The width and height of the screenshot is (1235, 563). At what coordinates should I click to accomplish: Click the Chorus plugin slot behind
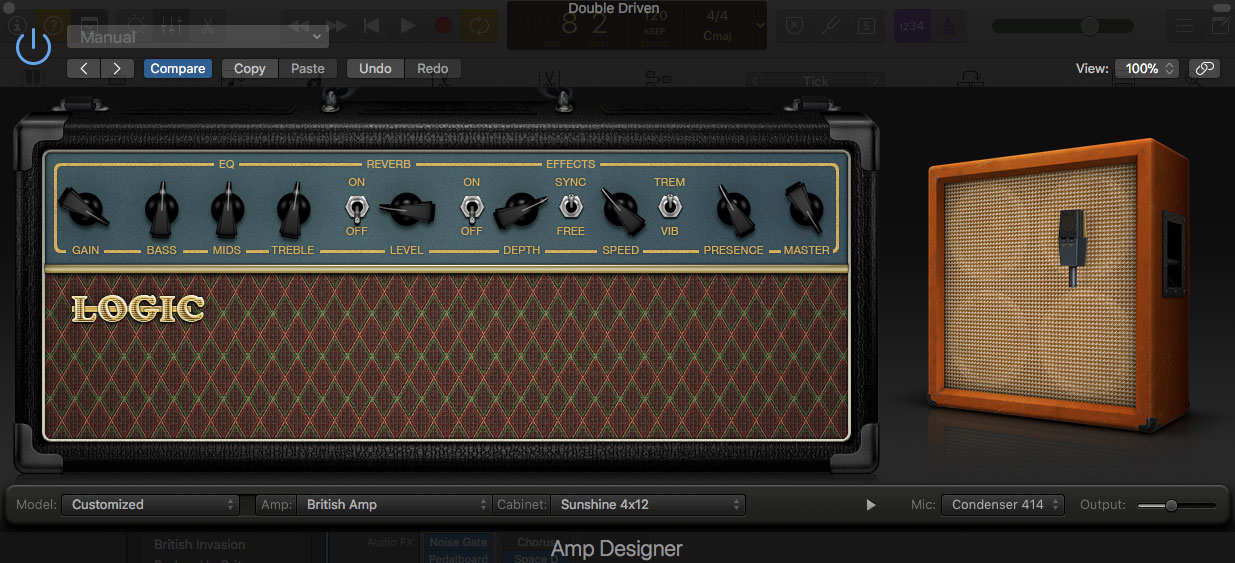coord(536,542)
